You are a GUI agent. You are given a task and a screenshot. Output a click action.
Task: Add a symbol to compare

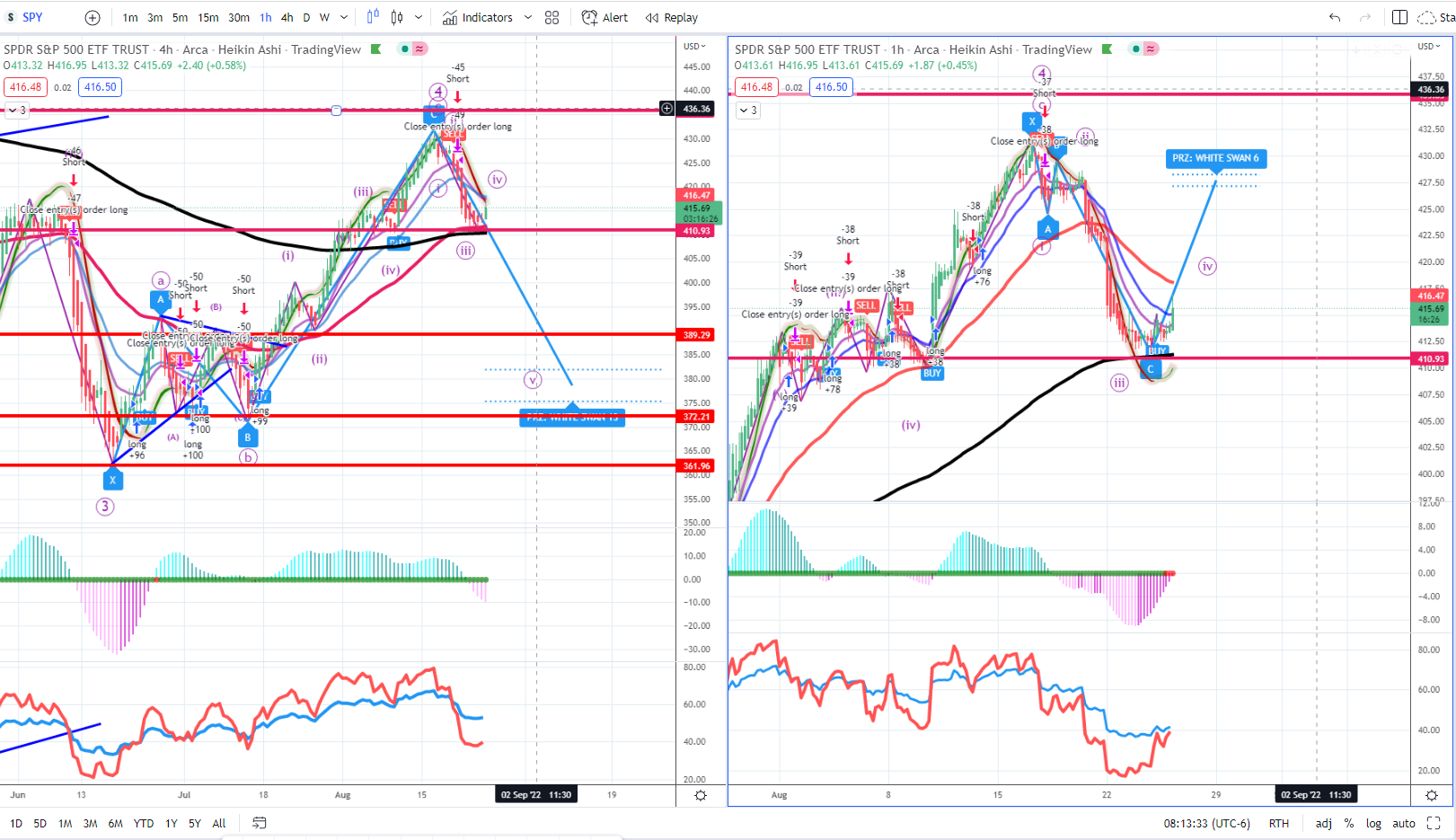pos(93,17)
